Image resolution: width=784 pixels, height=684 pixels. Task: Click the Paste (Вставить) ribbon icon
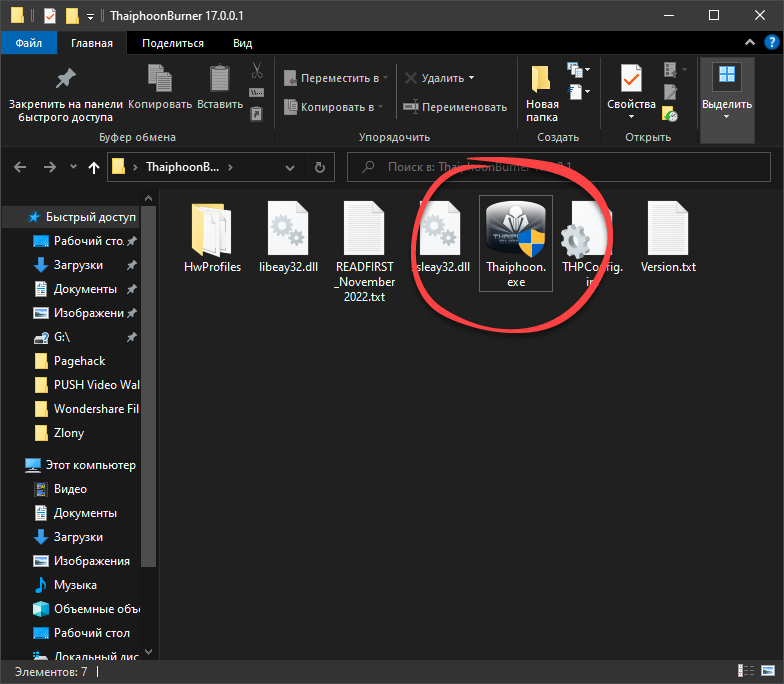click(x=220, y=78)
